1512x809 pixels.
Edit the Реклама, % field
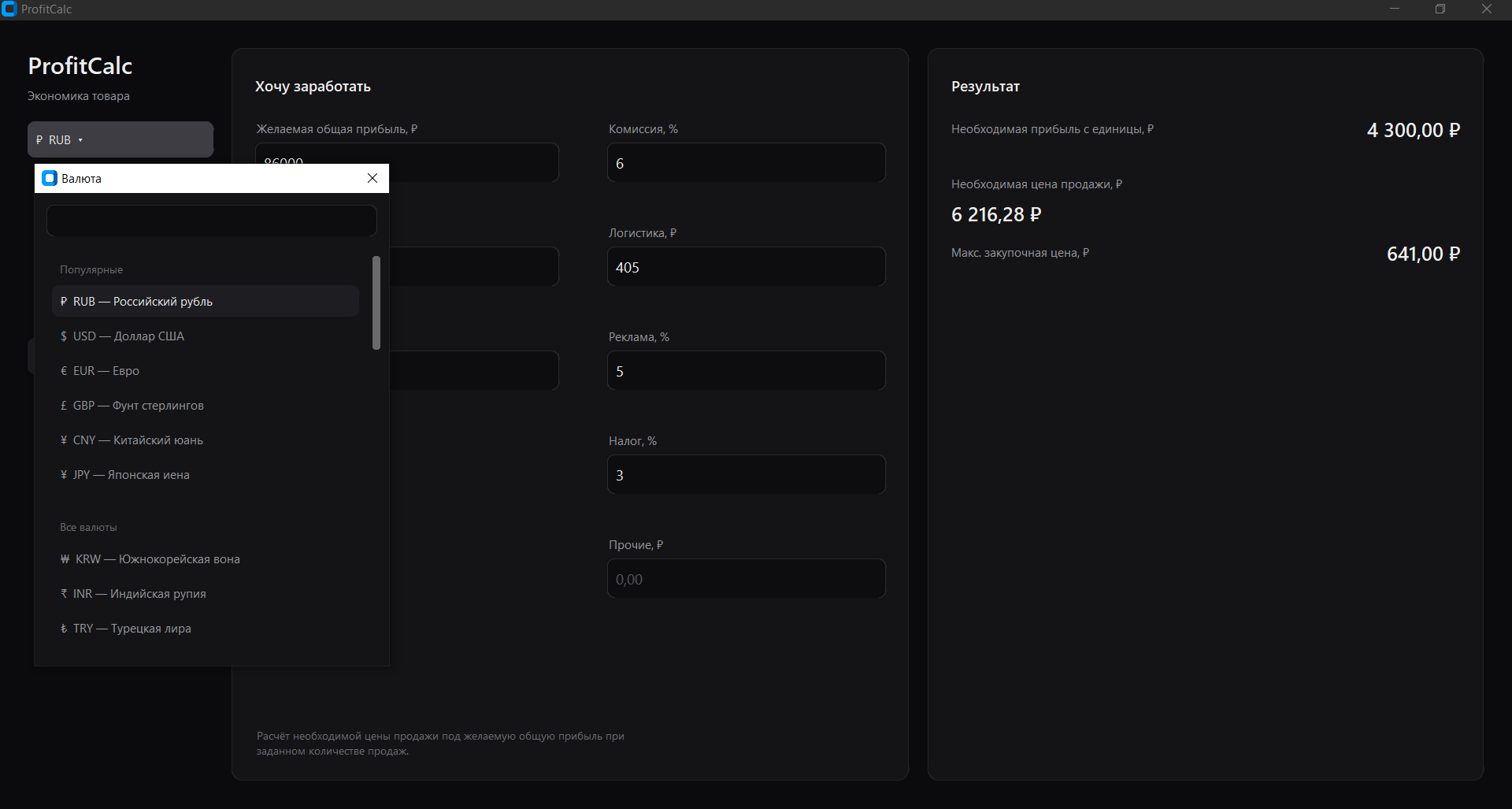(x=746, y=371)
